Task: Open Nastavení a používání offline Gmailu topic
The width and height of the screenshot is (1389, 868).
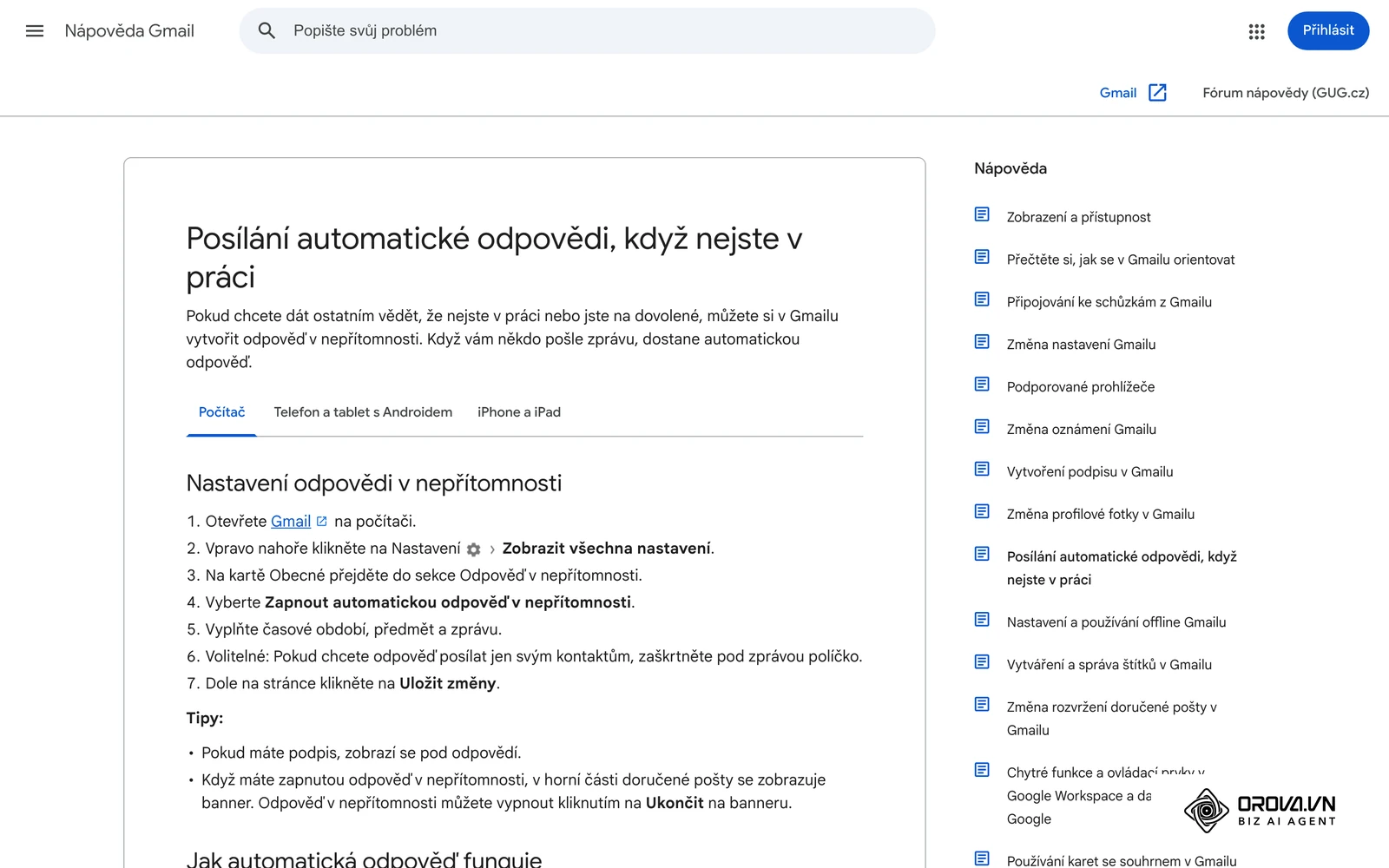Action: pos(1116,622)
